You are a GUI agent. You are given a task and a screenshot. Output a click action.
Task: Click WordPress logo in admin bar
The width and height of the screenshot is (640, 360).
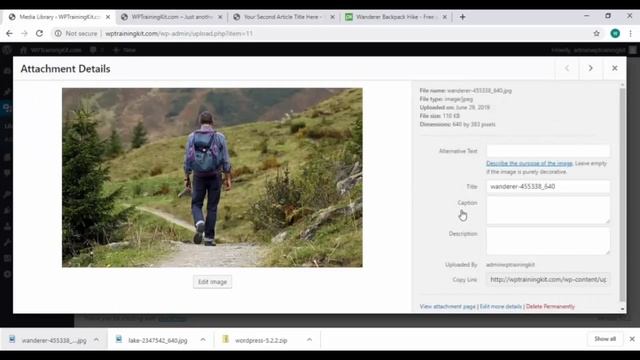coord(7,50)
